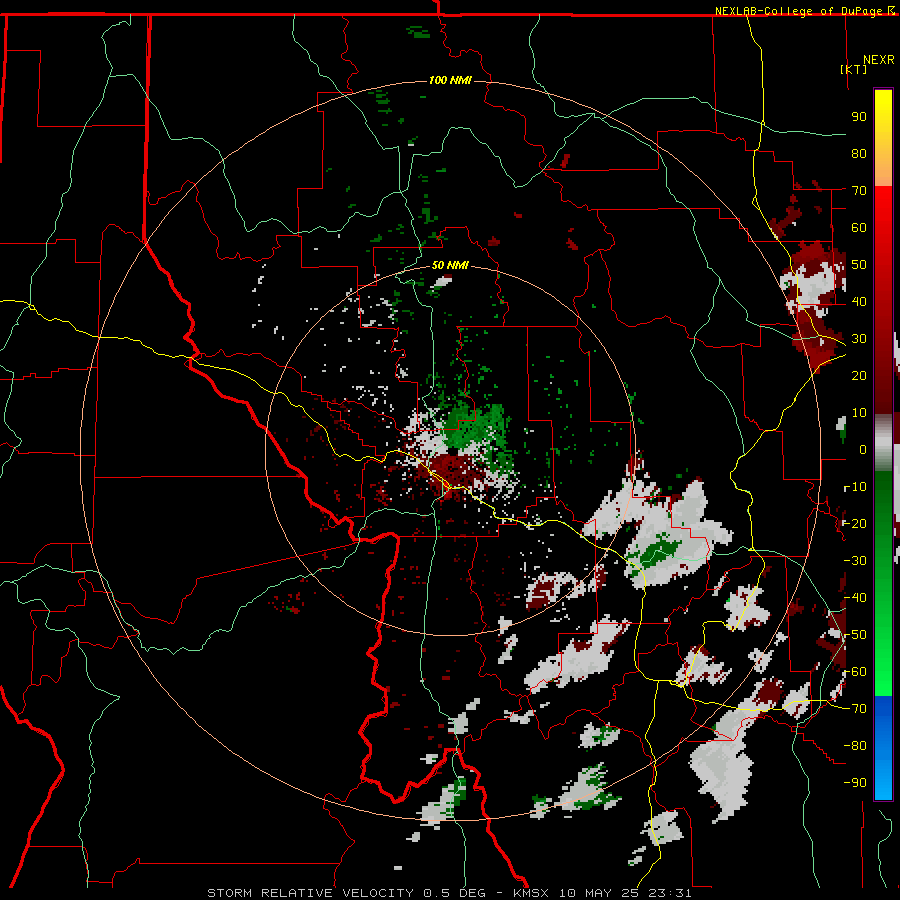900x900 pixels.
Task: Click the KMSX station identifier
Action: click(533, 893)
